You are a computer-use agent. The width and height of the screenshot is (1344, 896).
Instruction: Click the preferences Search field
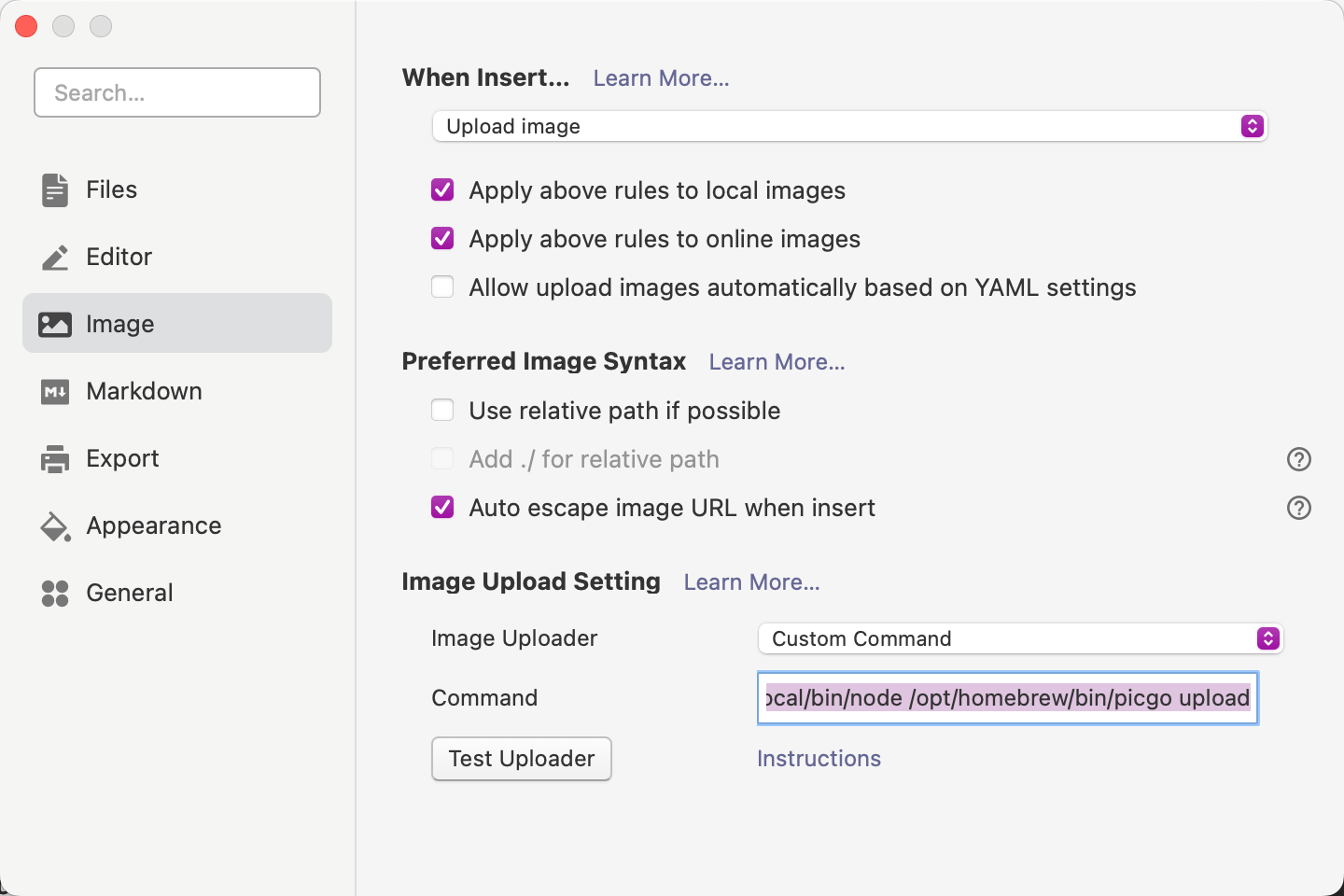point(177,92)
